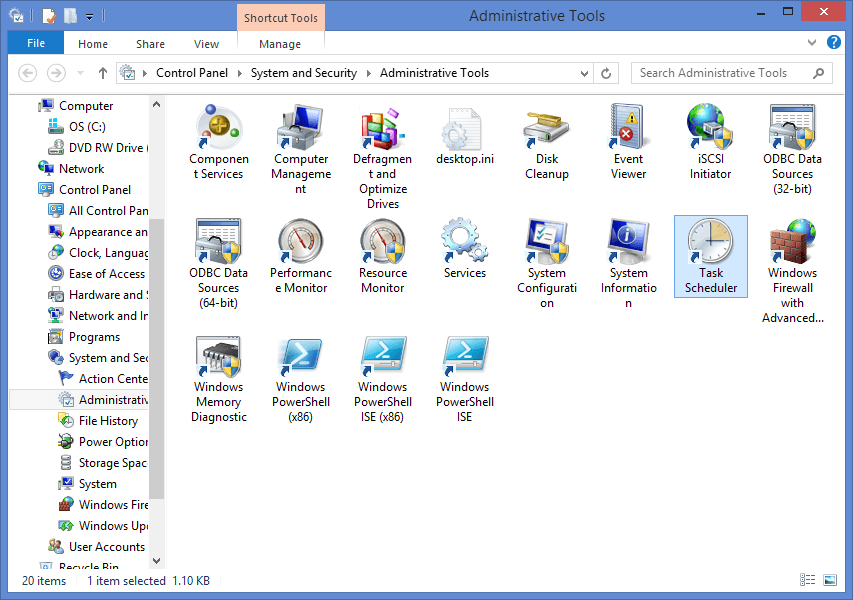Viewport: 853px width, 600px height.
Task: Select Defragment and Optimize Drives
Action: (x=383, y=157)
